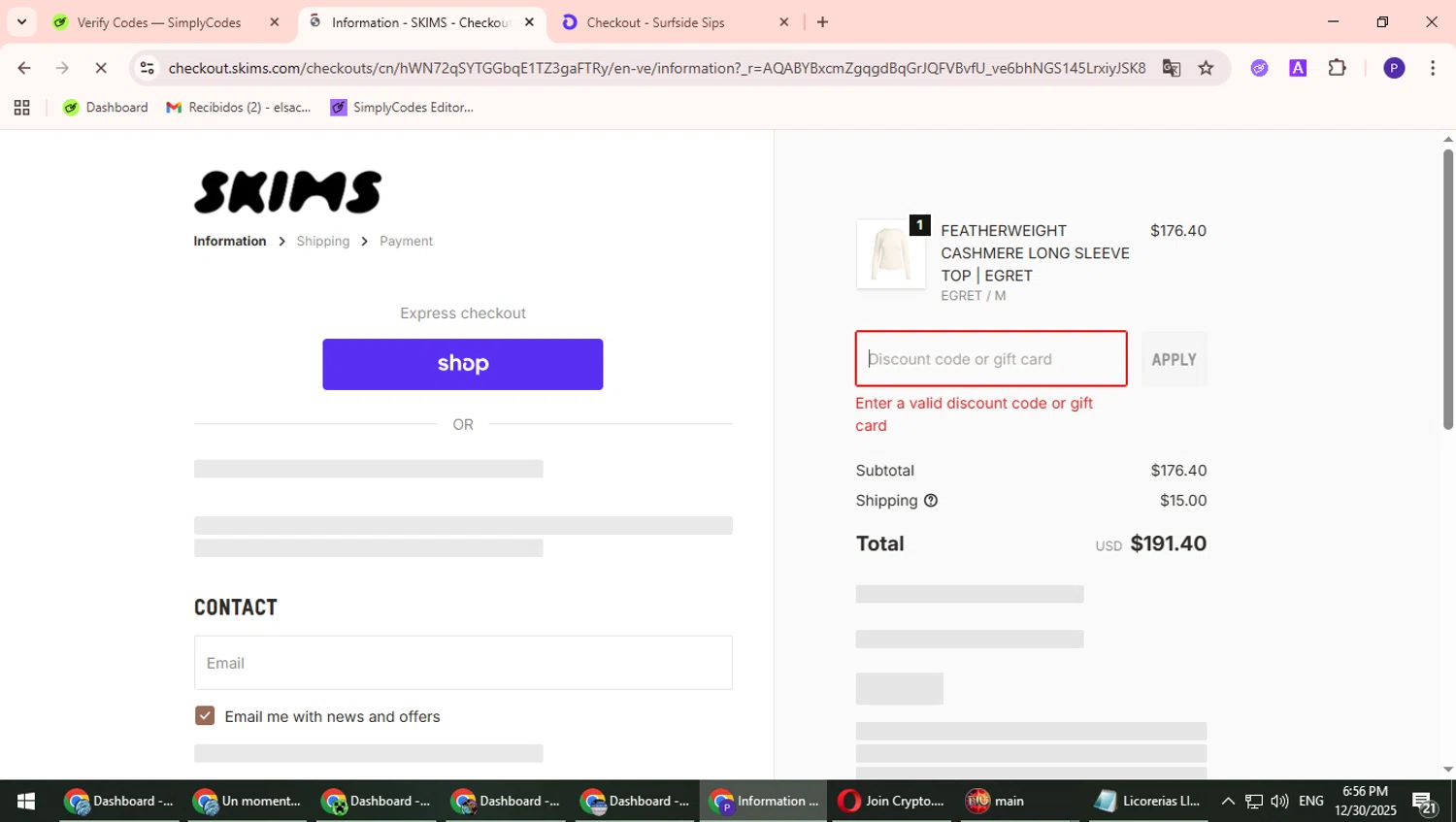
Task: Show hidden system tray icons
Action: pos(1228,802)
